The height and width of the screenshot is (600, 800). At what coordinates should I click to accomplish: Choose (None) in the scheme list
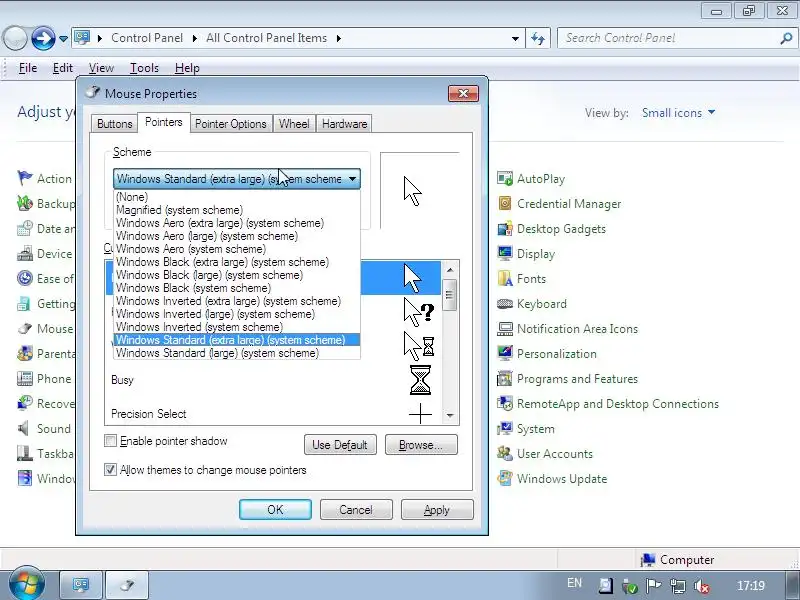[x=237, y=197]
